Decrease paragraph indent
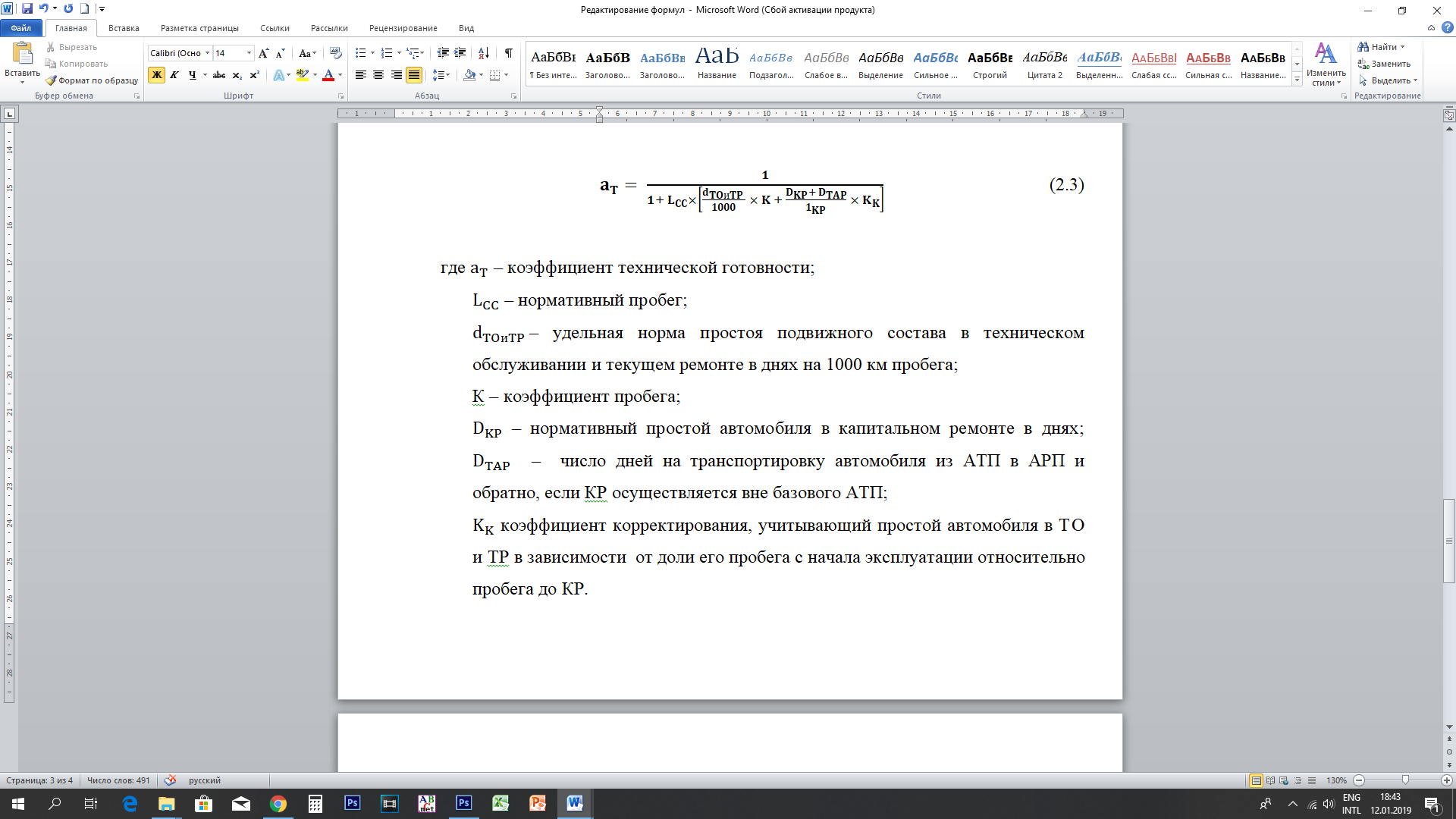This screenshot has width=1456, height=819. [443, 53]
